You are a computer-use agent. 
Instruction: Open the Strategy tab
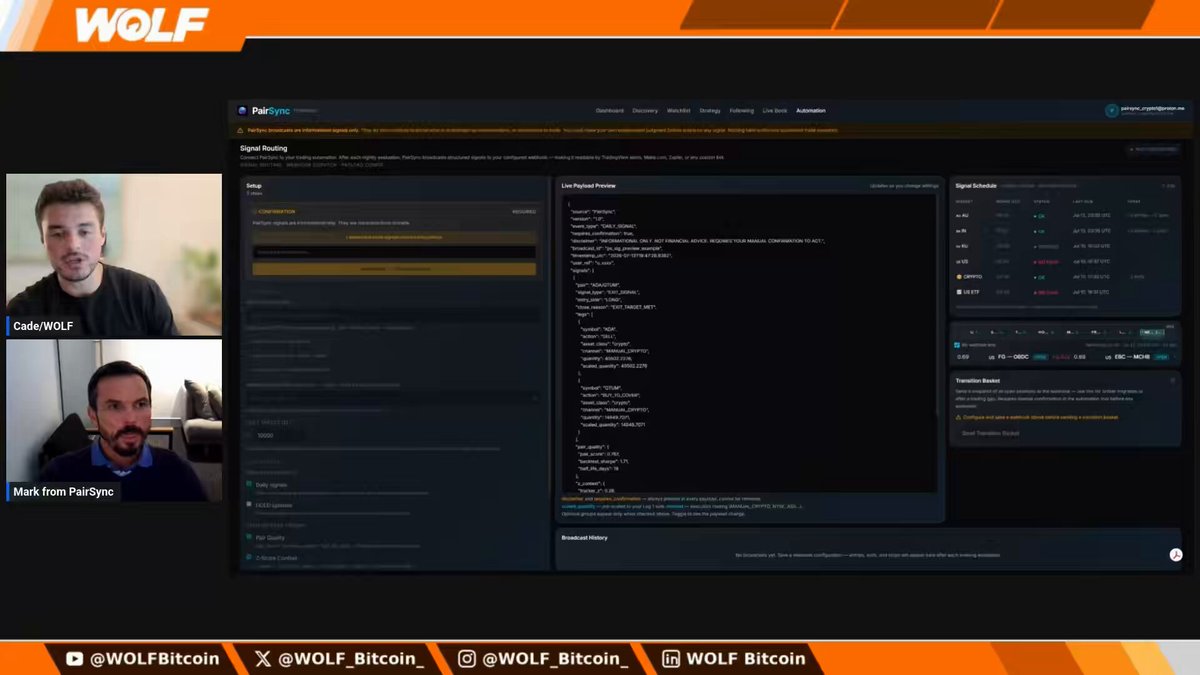pyautogui.click(x=710, y=110)
